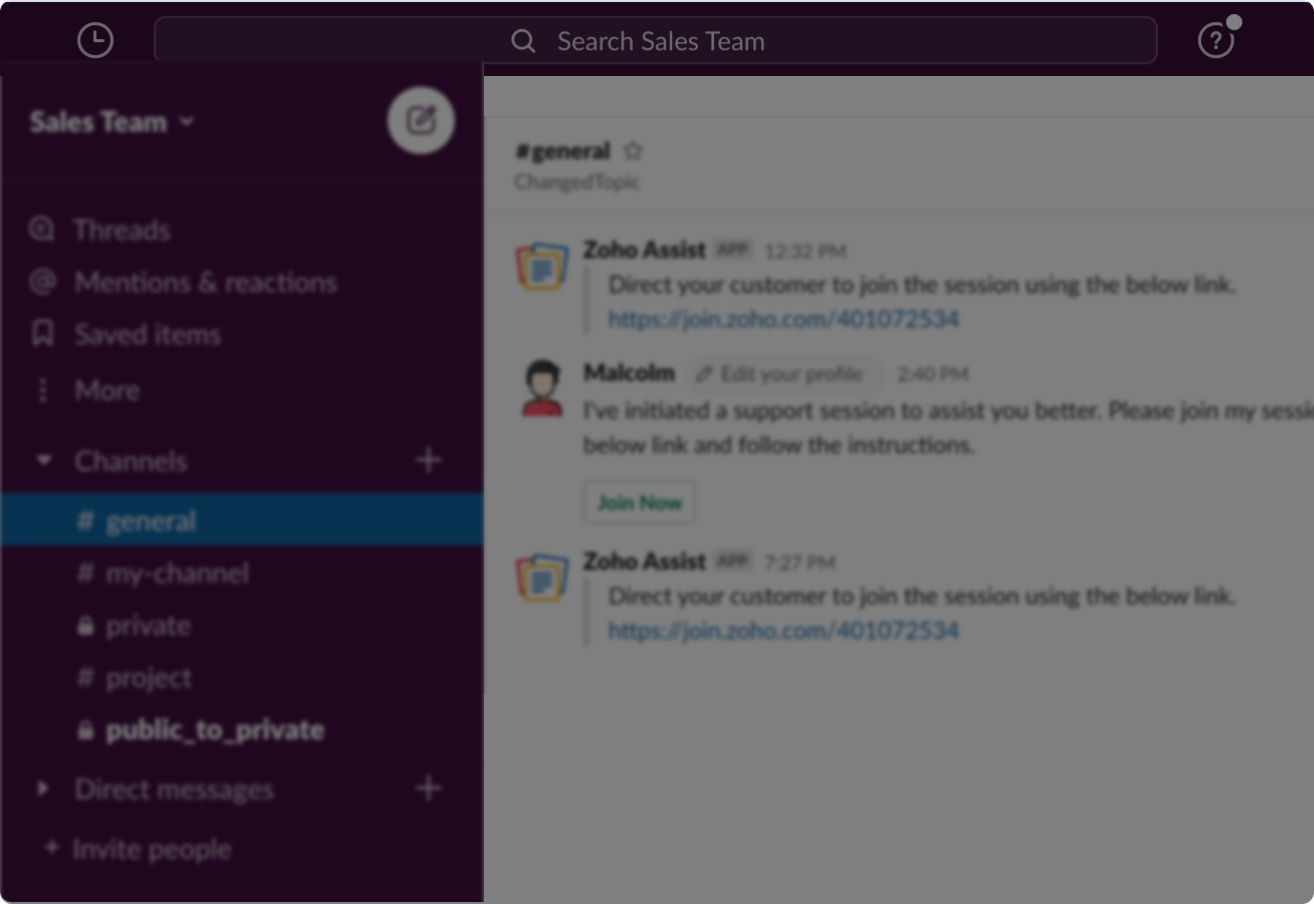Open the Sales Team workspace menu
The height and width of the screenshot is (904, 1314).
110,121
